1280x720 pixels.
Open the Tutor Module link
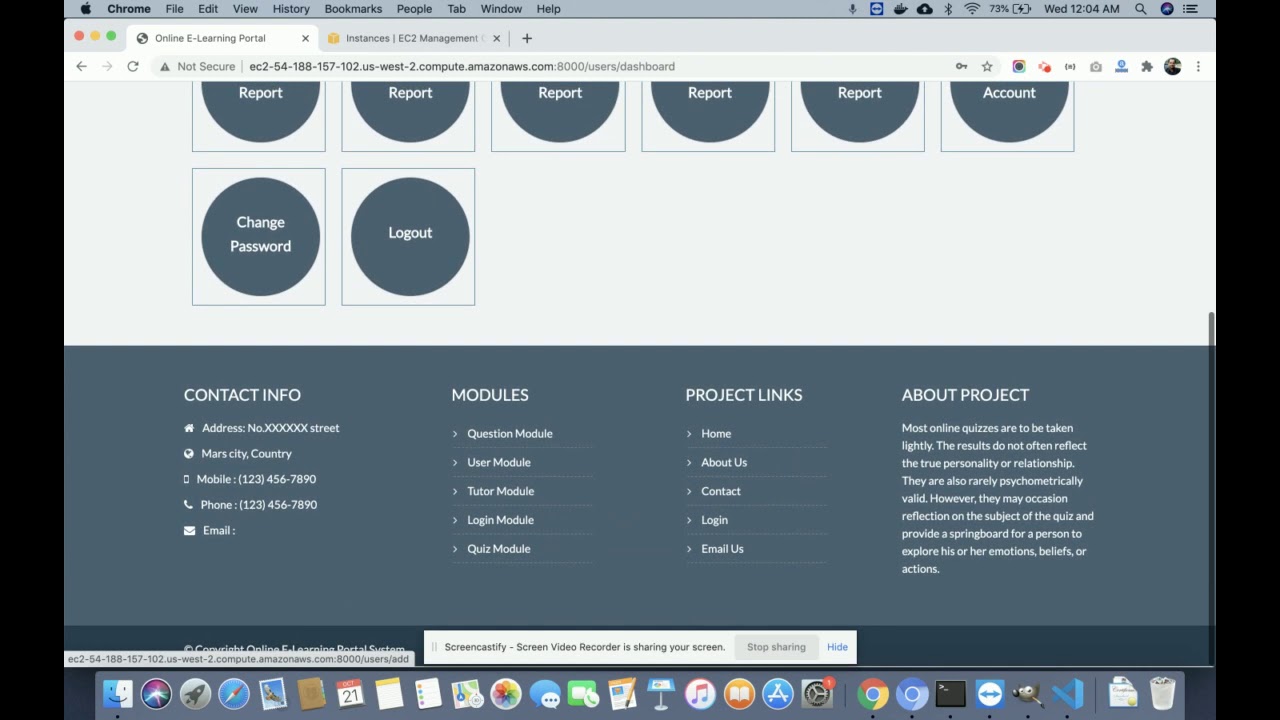pyautogui.click(x=500, y=491)
